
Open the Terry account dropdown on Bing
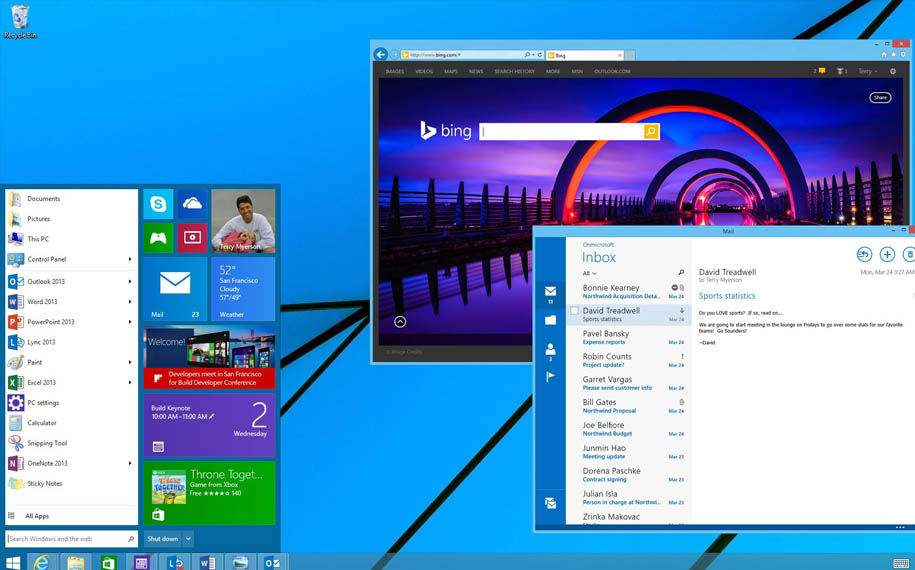pos(868,71)
